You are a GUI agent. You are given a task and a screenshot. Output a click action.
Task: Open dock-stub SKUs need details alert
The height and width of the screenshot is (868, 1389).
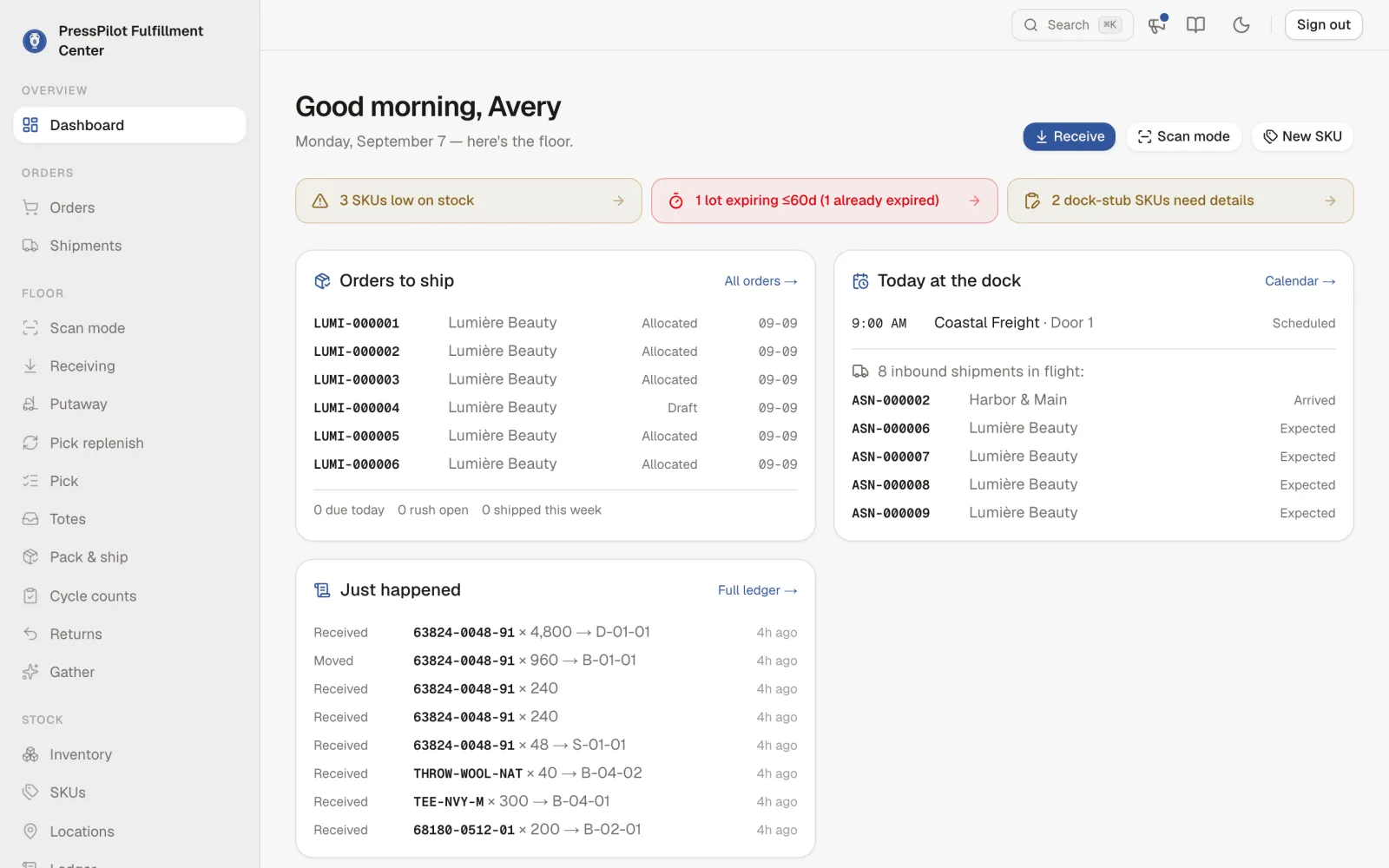(x=1180, y=201)
